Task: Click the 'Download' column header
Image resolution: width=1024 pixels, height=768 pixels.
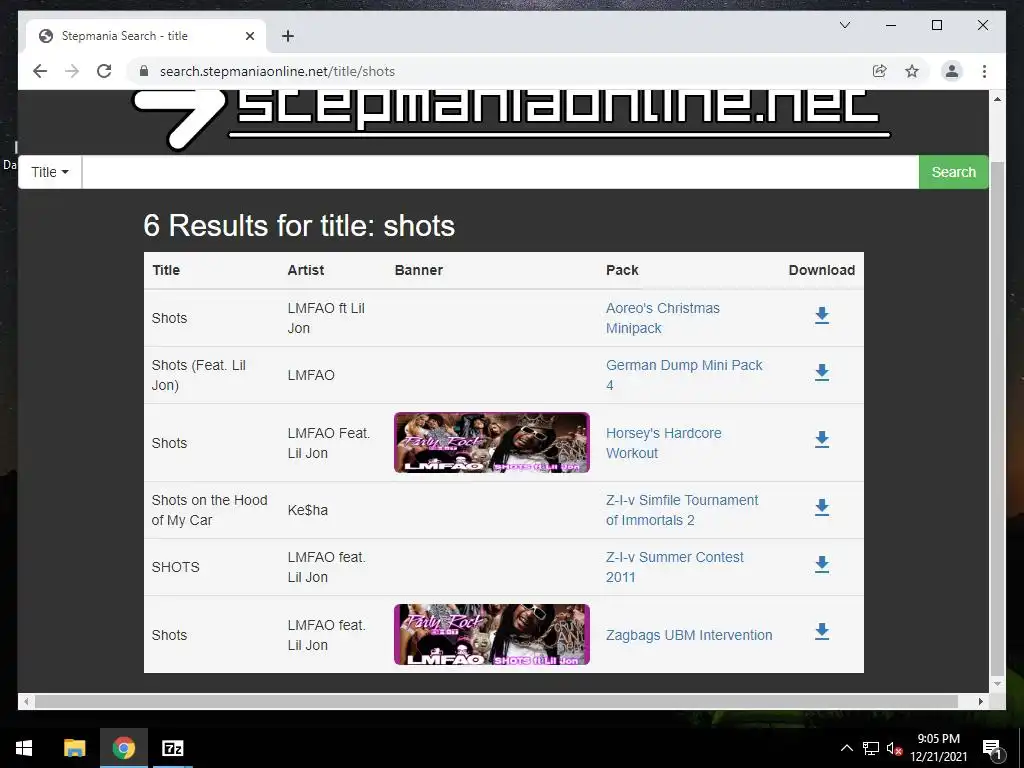Action: tap(822, 270)
